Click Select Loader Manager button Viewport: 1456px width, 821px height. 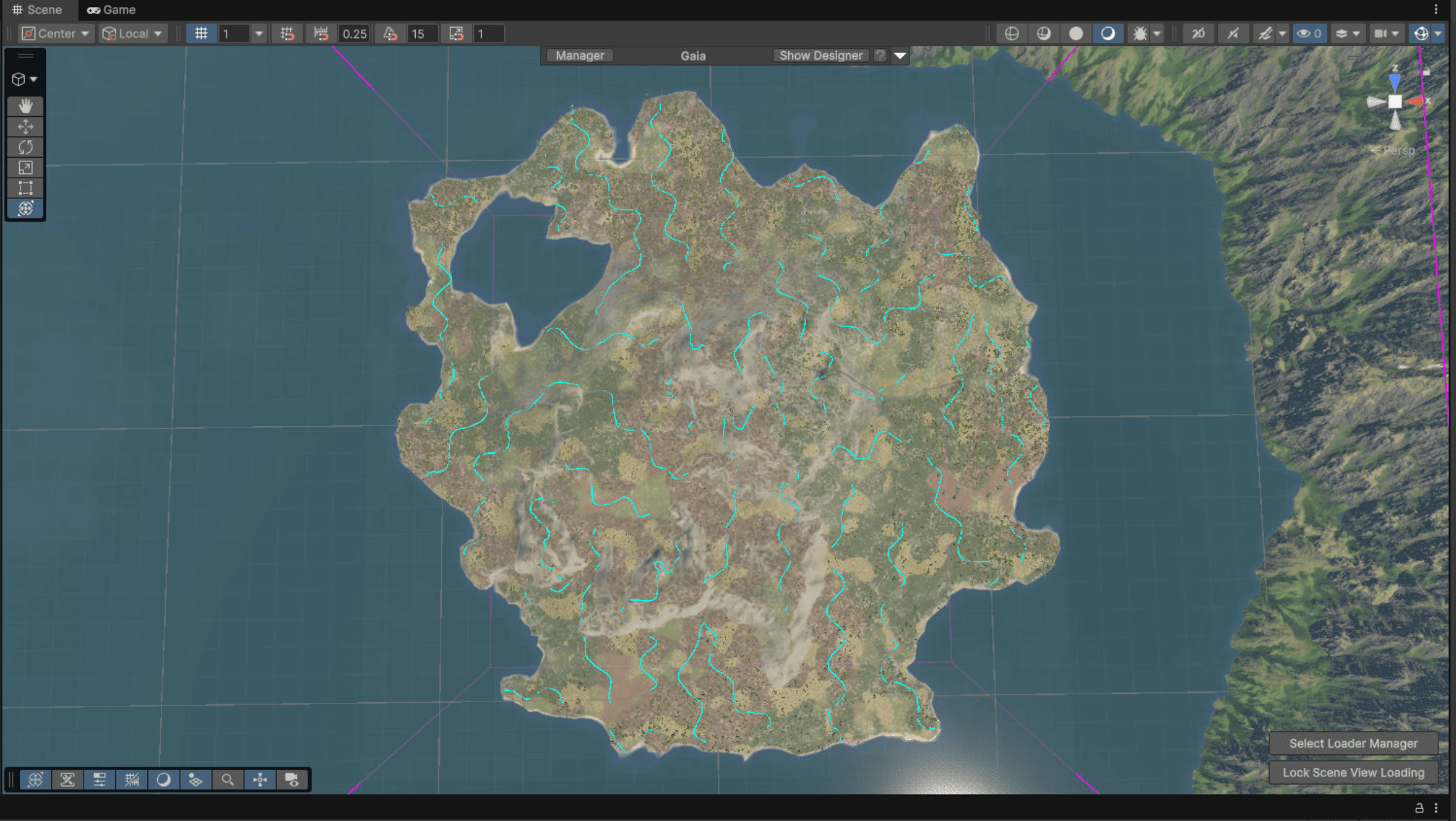click(1353, 743)
